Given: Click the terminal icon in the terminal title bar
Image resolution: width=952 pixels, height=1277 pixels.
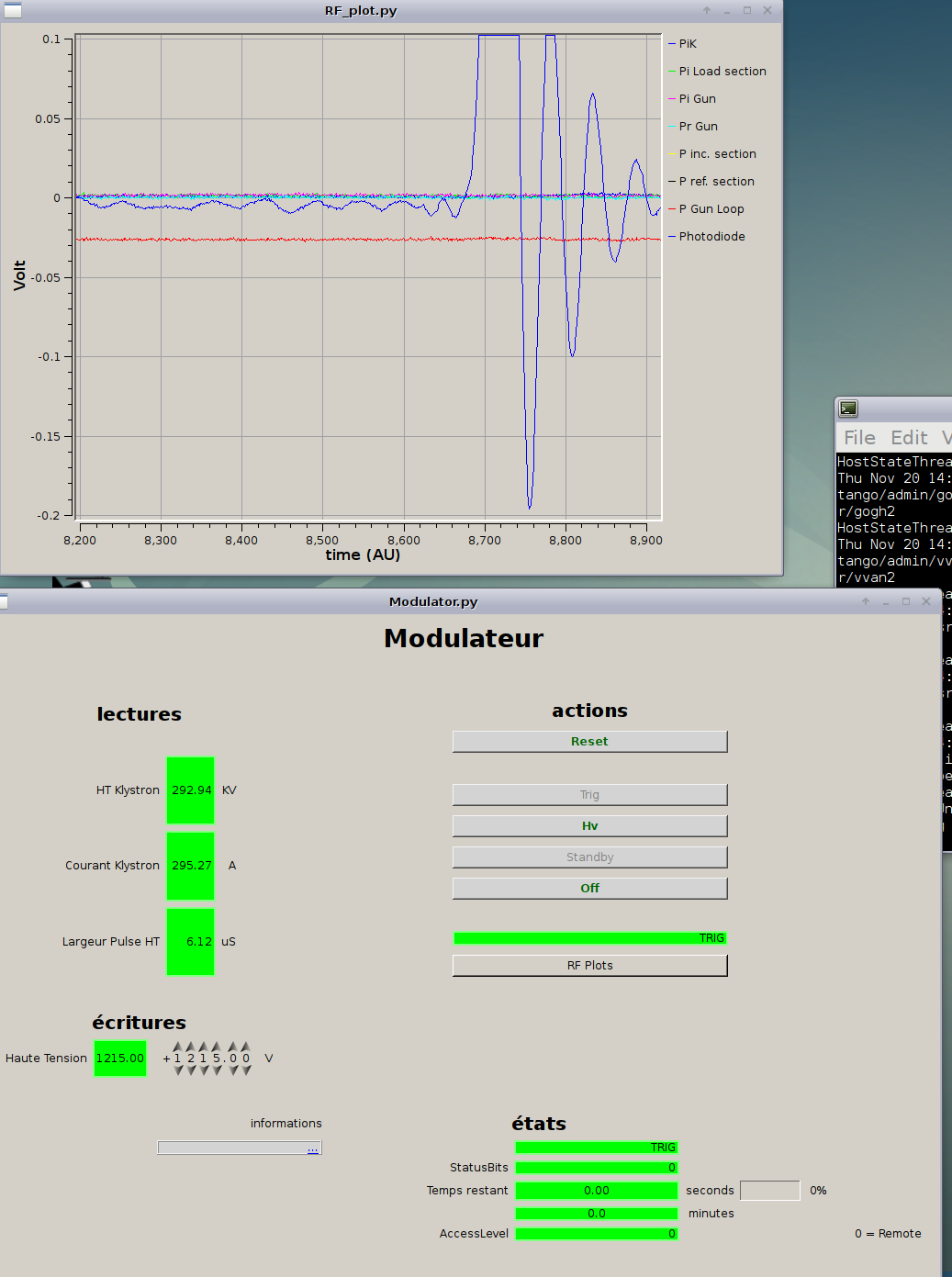Looking at the screenshot, I should (849, 409).
